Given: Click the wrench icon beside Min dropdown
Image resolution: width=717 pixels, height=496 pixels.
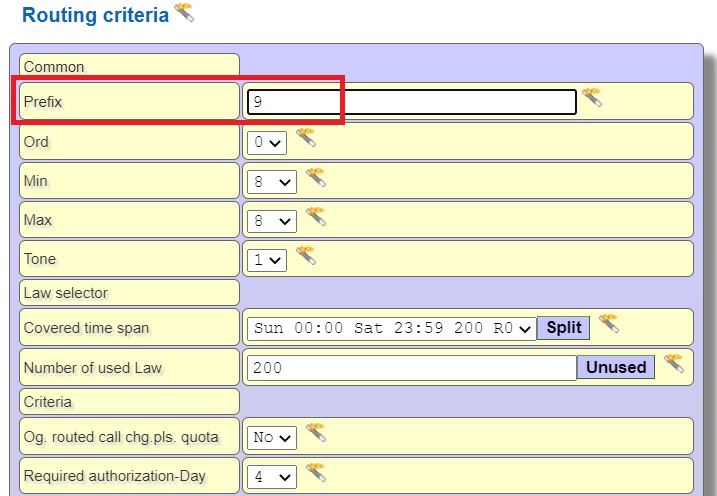Looking at the screenshot, I should pyautogui.click(x=315, y=178).
